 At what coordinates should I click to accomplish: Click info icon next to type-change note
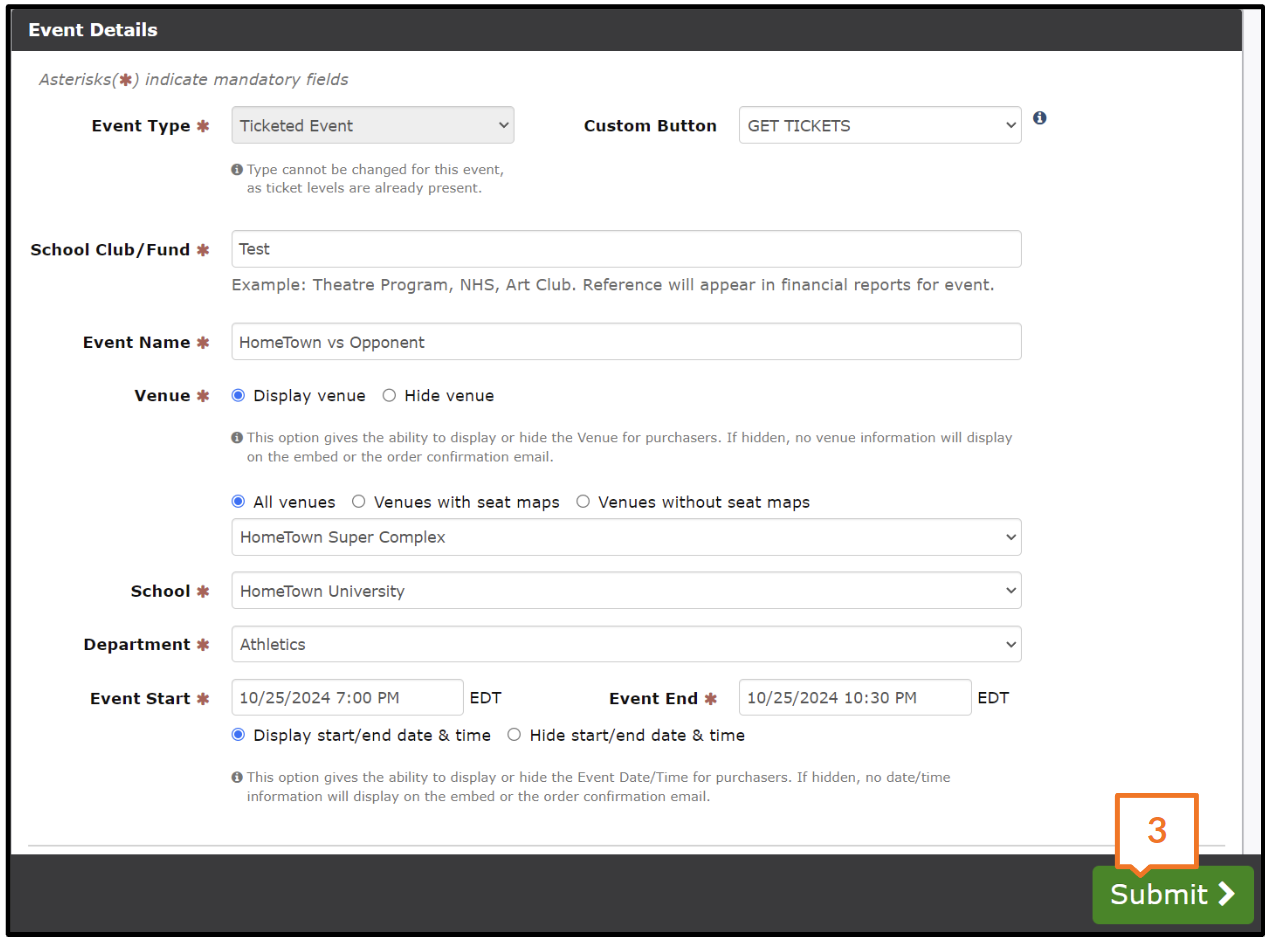(237, 170)
